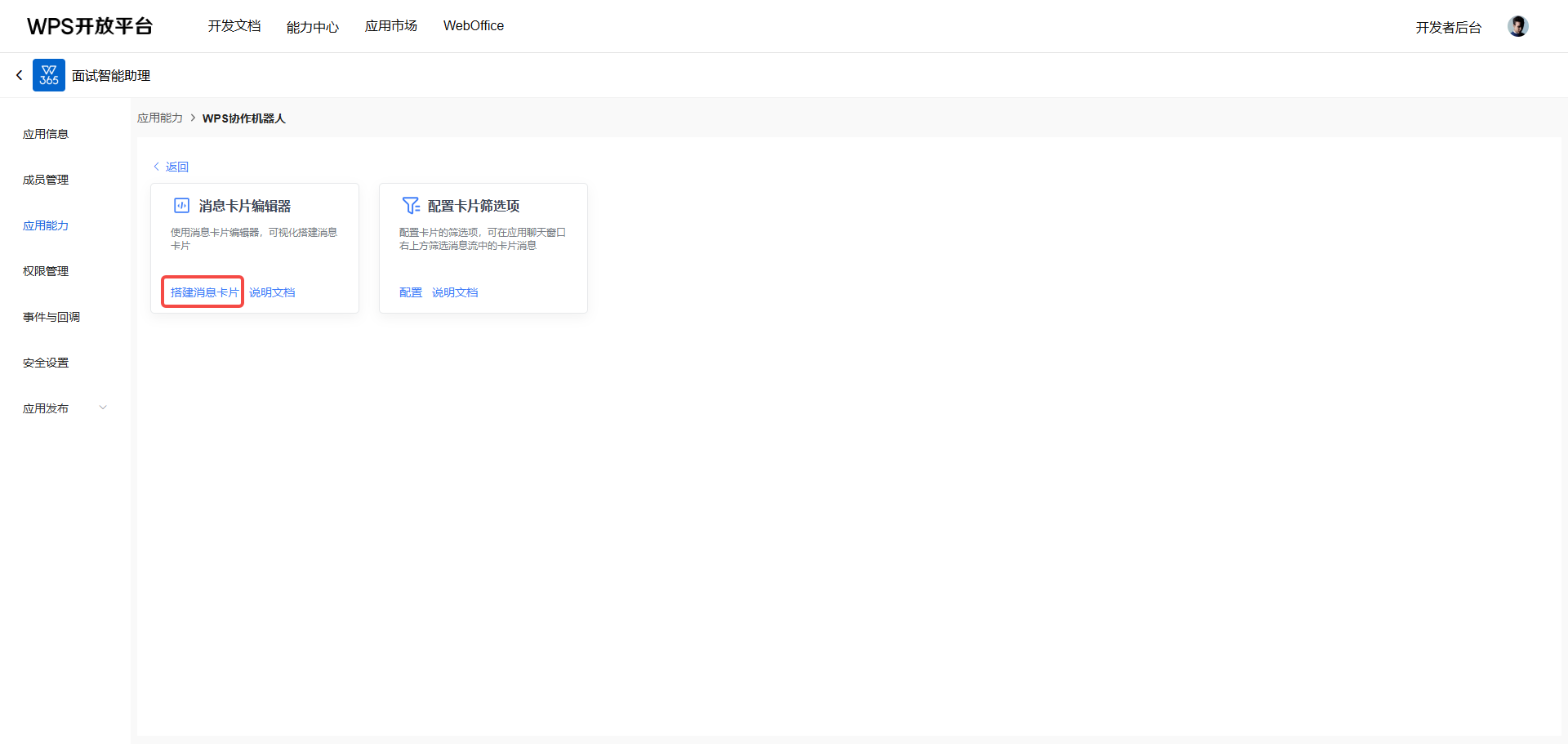Open the user avatar menu
1568x744 pixels.
coord(1518,26)
